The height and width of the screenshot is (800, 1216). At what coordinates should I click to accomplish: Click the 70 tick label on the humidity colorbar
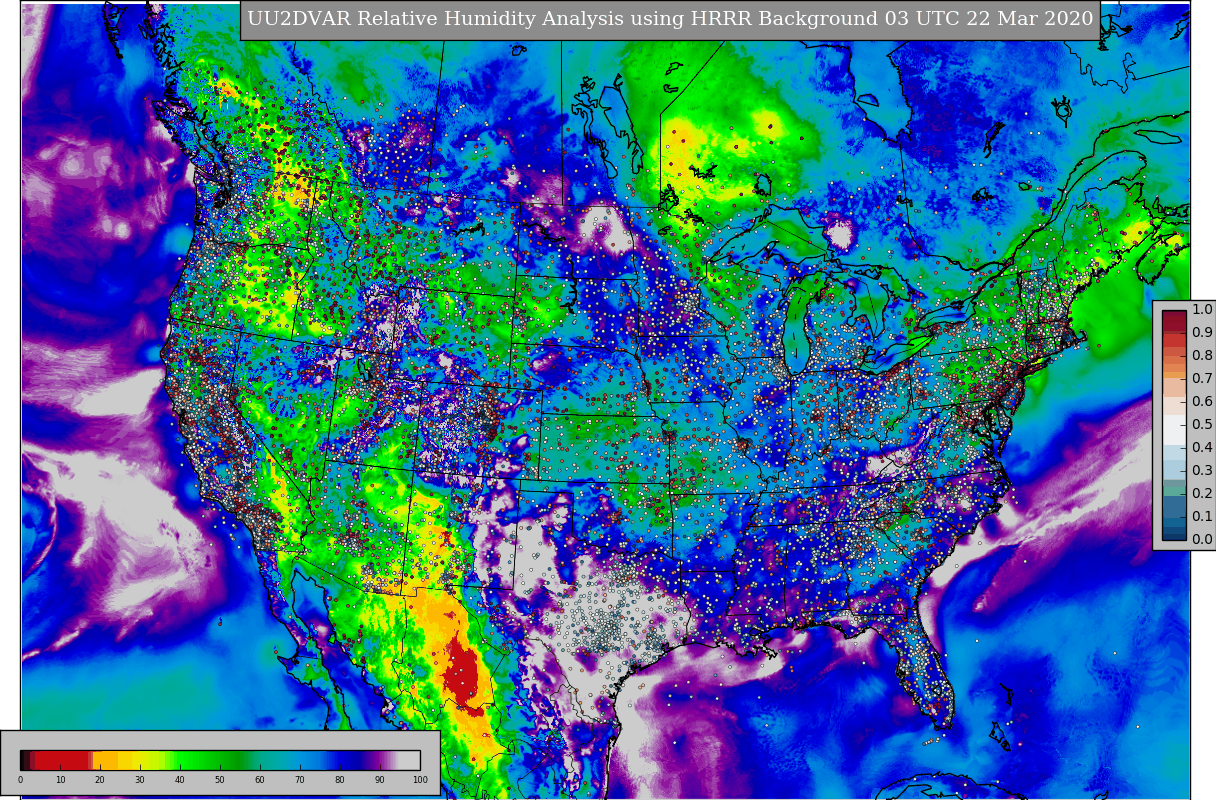[x=299, y=780]
